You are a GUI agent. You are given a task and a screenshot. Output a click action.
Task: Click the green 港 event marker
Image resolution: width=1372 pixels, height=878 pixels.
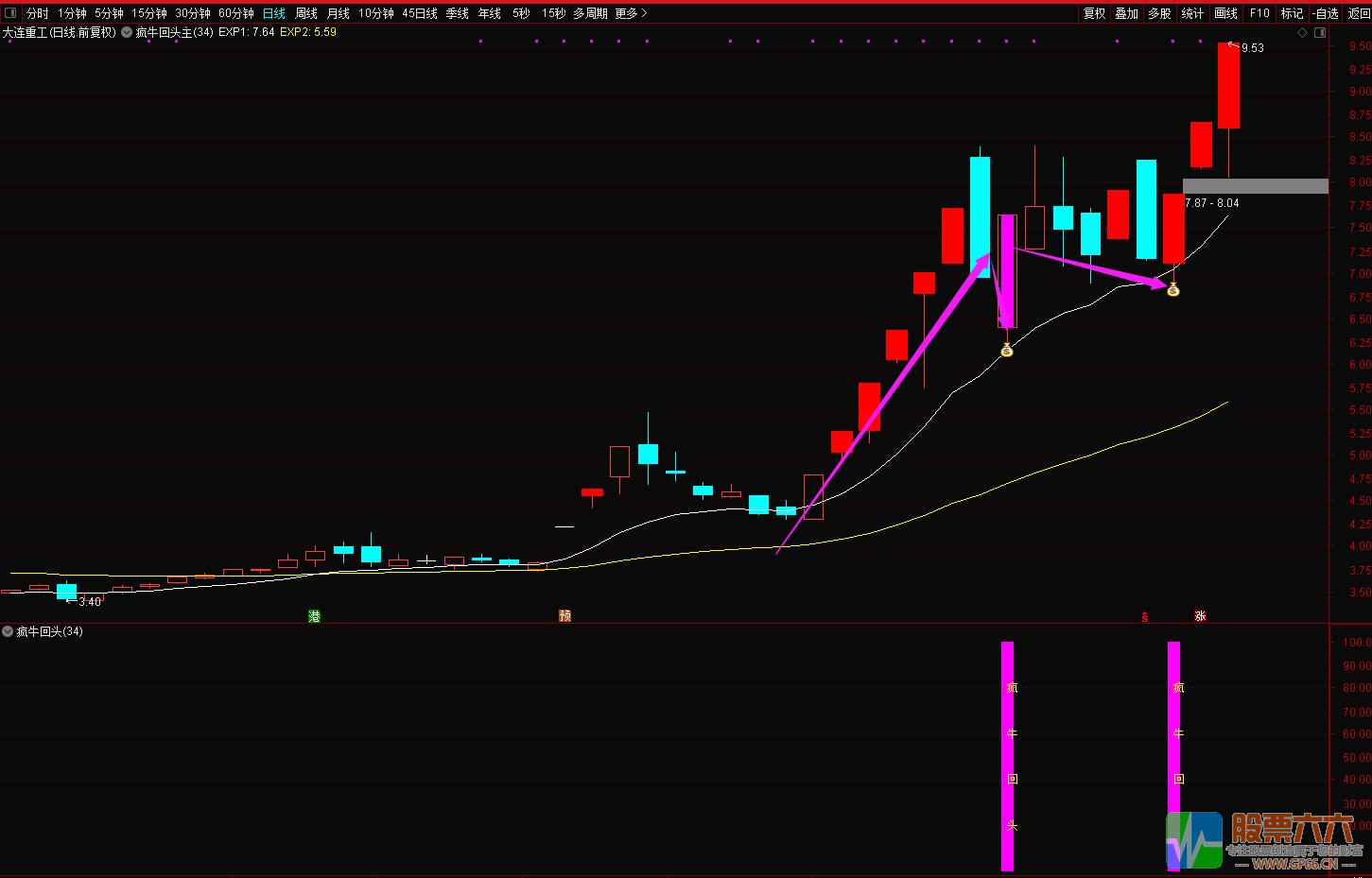tap(315, 616)
